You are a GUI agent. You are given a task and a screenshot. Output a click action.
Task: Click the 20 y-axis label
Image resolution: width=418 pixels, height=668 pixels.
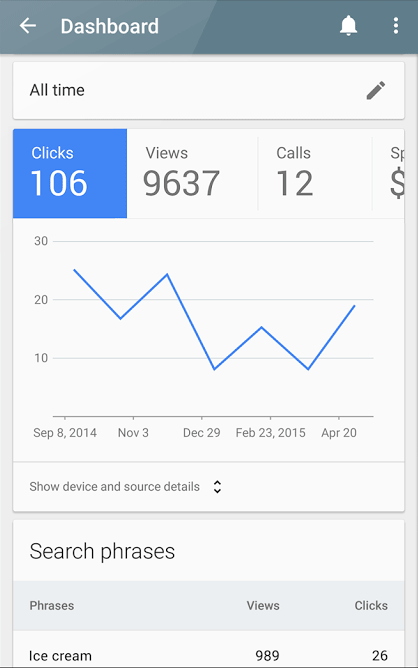point(41,300)
